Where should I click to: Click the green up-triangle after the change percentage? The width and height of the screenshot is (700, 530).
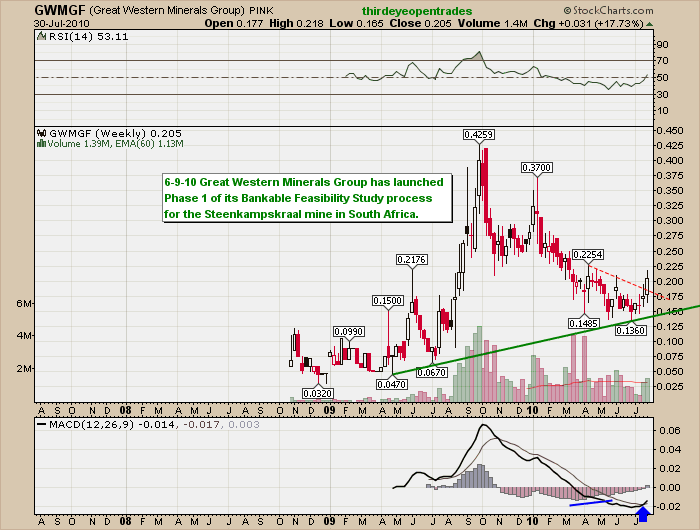tap(649, 24)
